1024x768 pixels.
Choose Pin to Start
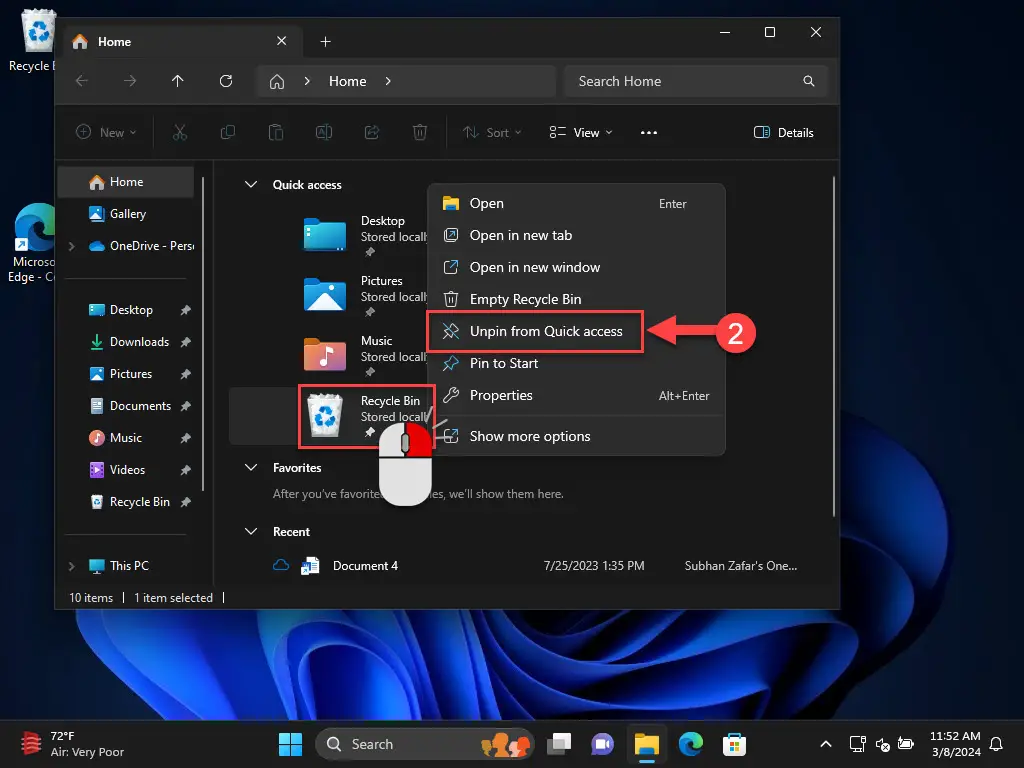point(576,364)
